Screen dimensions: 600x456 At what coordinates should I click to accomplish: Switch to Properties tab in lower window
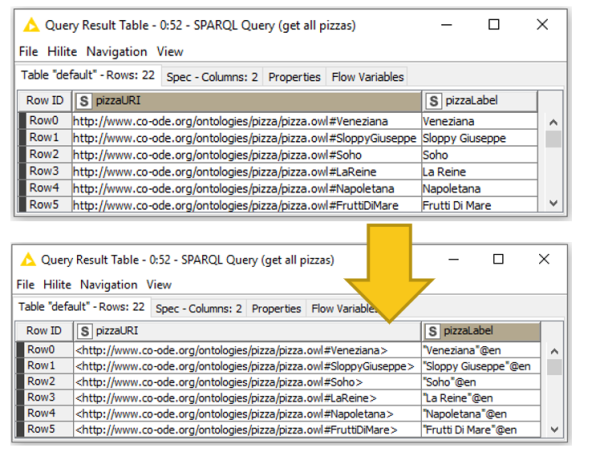[x=276, y=308]
